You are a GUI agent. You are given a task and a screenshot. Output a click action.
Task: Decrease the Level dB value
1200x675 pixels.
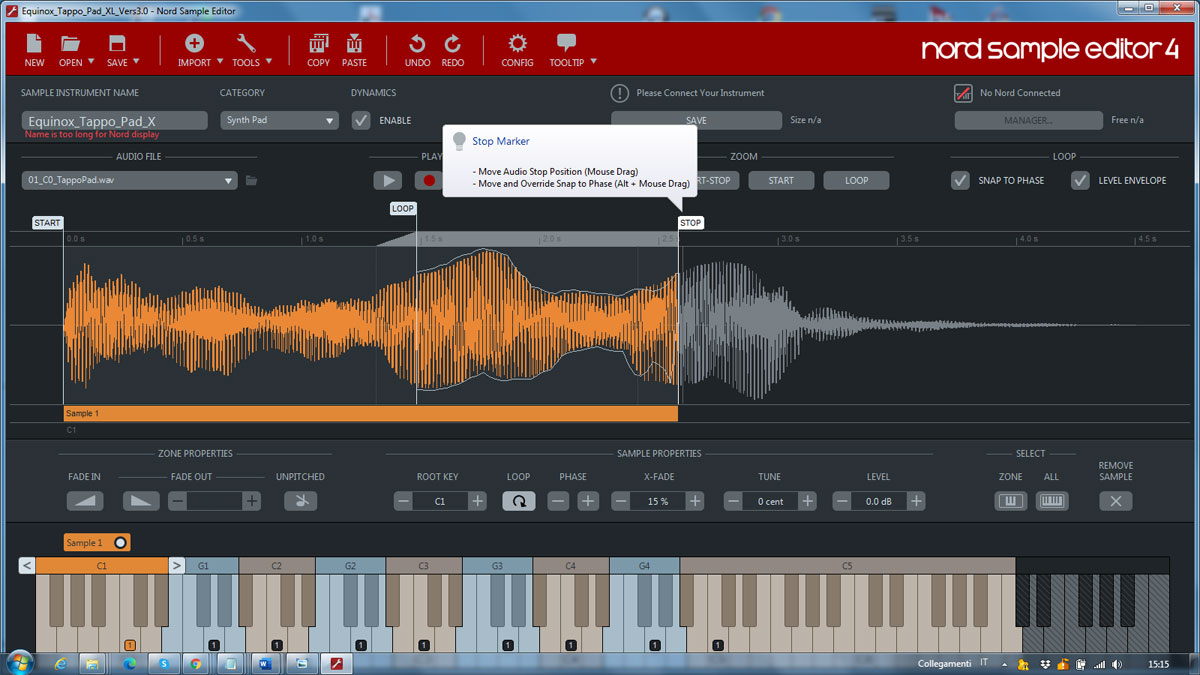pyautogui.click(x=843, y=501)
